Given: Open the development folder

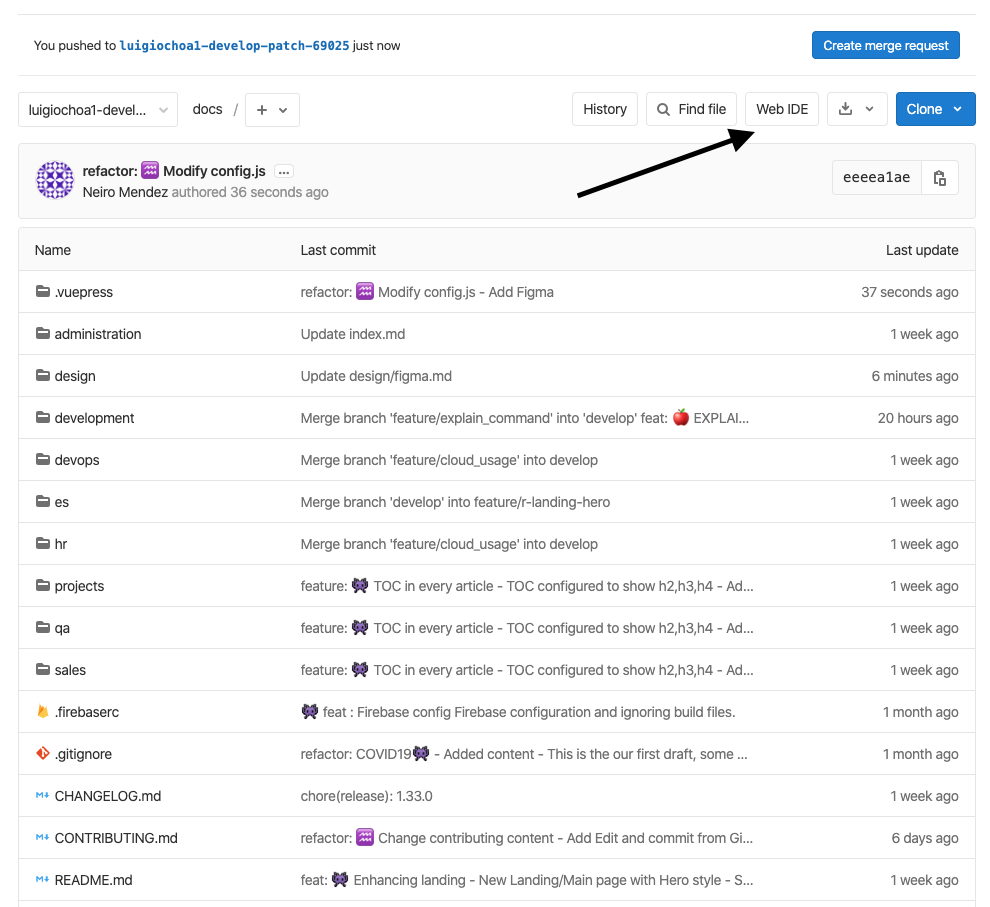Looking at the screenshot, I should click(94, 418).
